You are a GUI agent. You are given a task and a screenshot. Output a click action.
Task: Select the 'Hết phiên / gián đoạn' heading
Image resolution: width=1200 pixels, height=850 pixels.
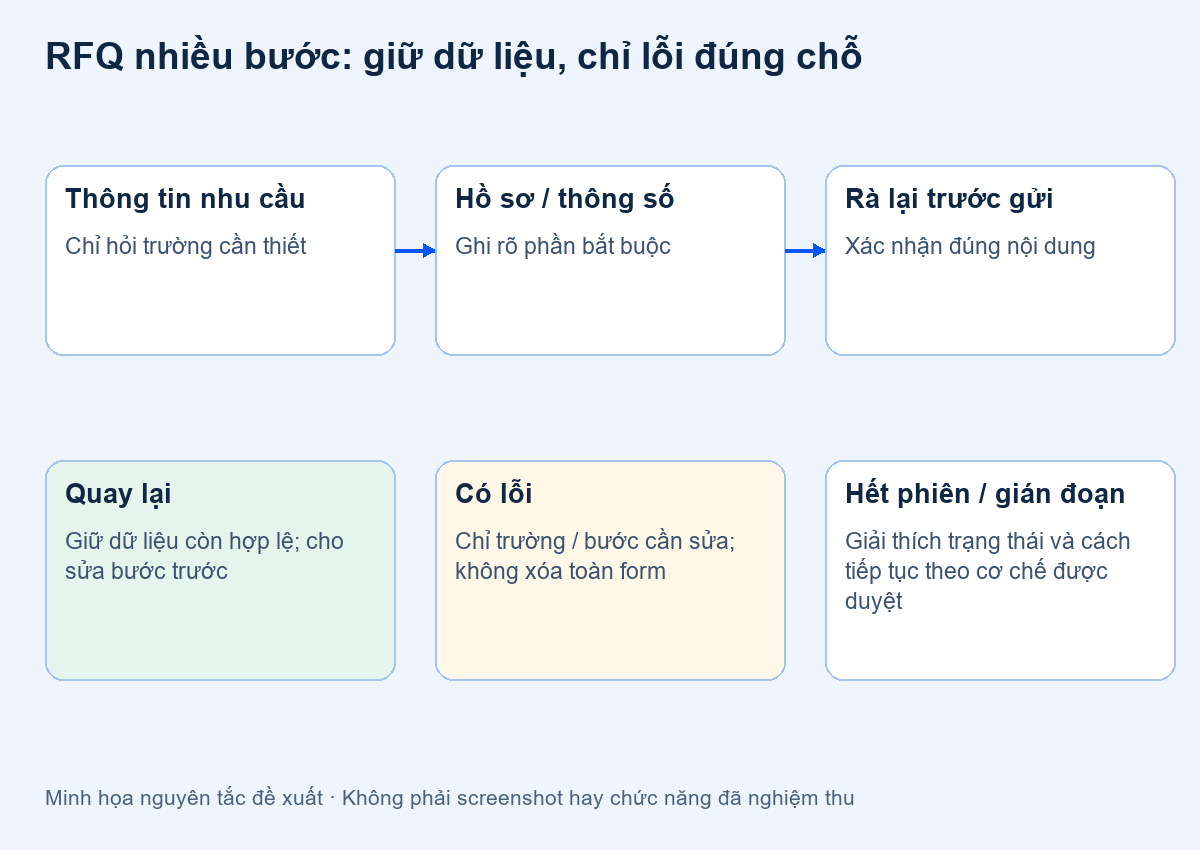(x=985, y=494)
